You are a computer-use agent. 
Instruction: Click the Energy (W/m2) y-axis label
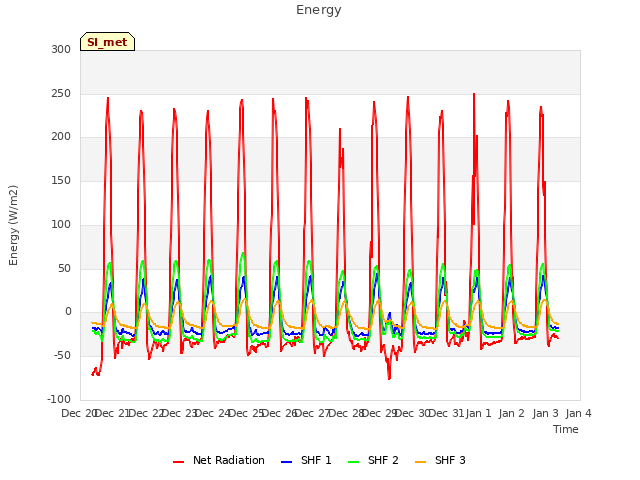13,225
